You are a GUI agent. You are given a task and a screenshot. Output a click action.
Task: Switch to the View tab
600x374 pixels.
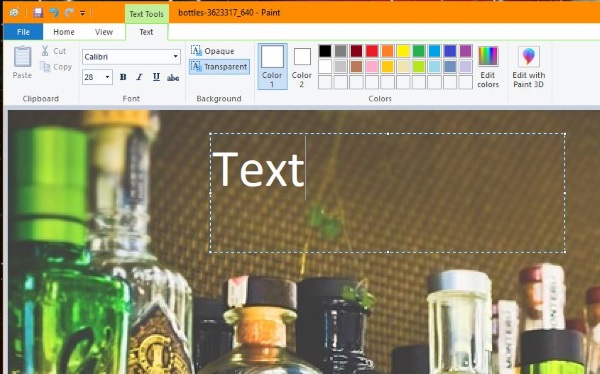104,32
